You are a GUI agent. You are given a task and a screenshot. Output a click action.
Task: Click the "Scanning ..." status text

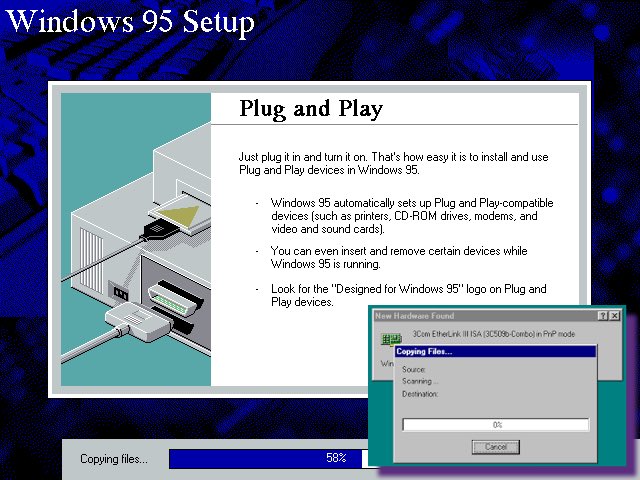(x=420, y=381)
